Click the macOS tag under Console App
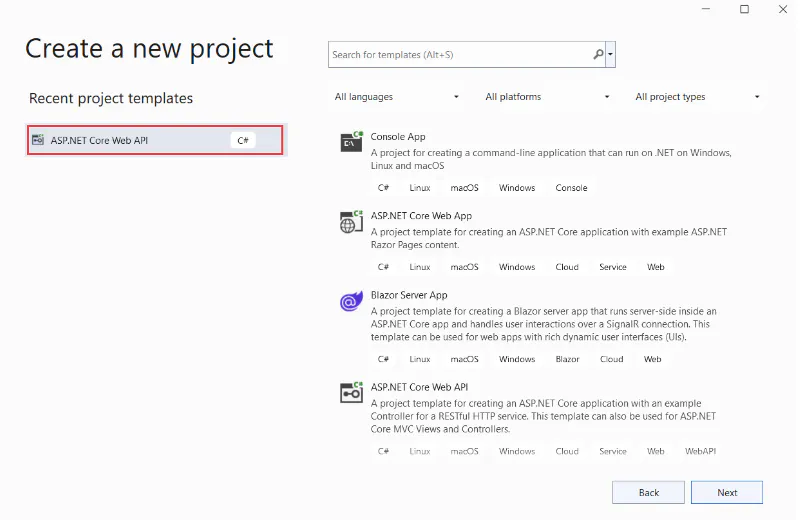 click(x=464, y=188)
